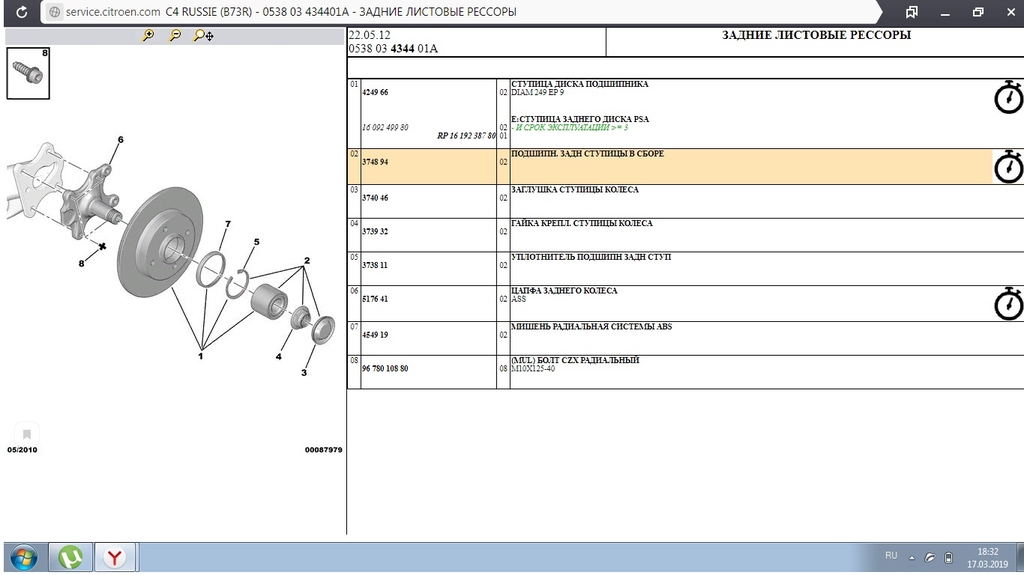
Task: Click green note И СРОК ЭКСПЛУАТАЦИИ >= 3
Action: click(x=569, y=127)
